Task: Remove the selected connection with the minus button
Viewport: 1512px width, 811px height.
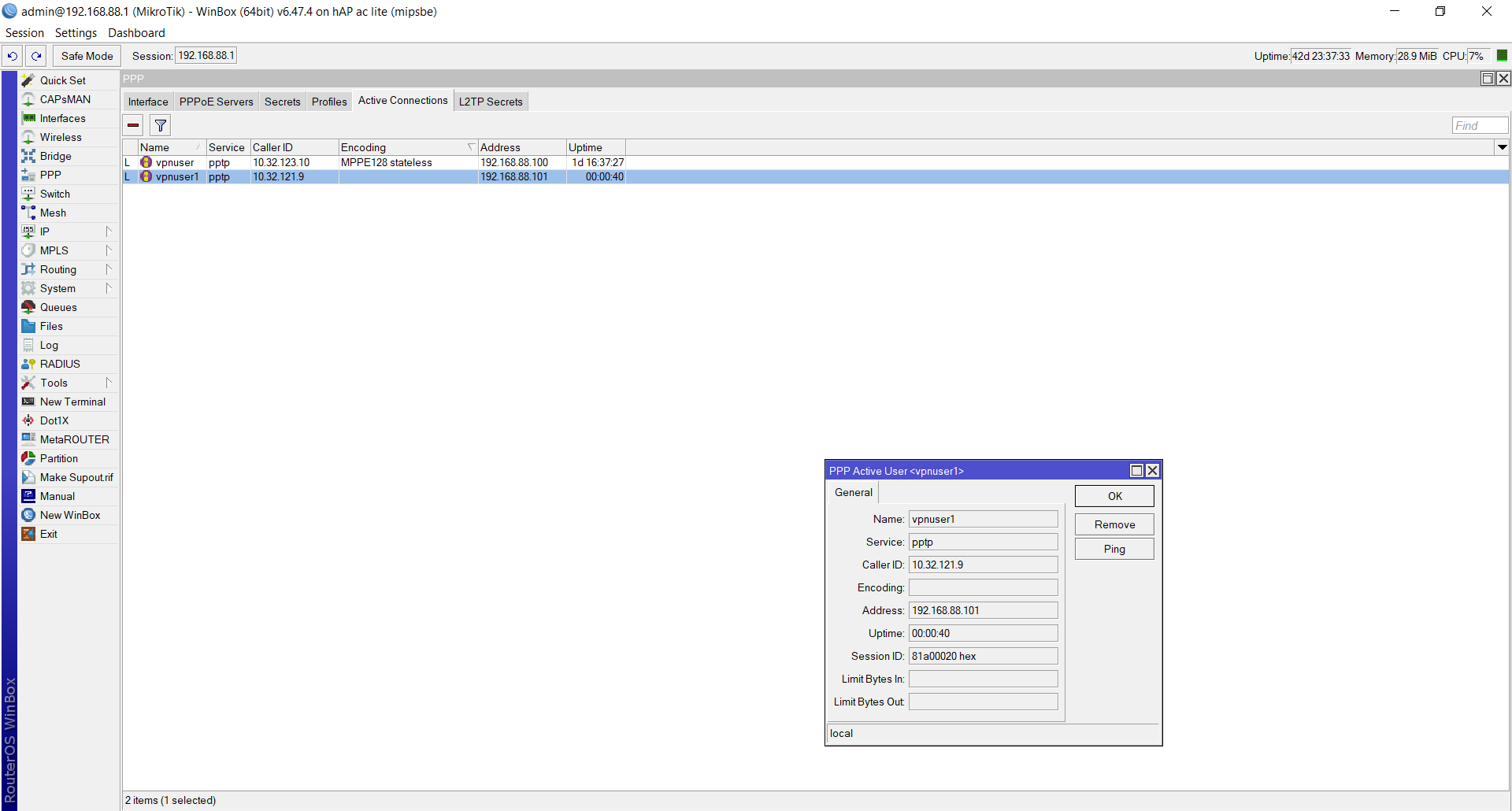Action: pyautogui.click(x=133, y=125)
